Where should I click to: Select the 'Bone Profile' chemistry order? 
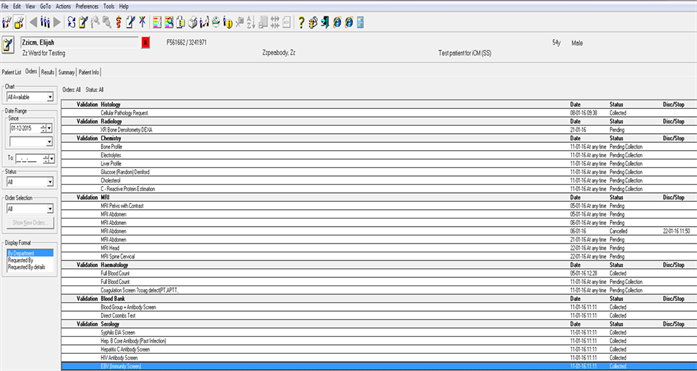(379, 147)
